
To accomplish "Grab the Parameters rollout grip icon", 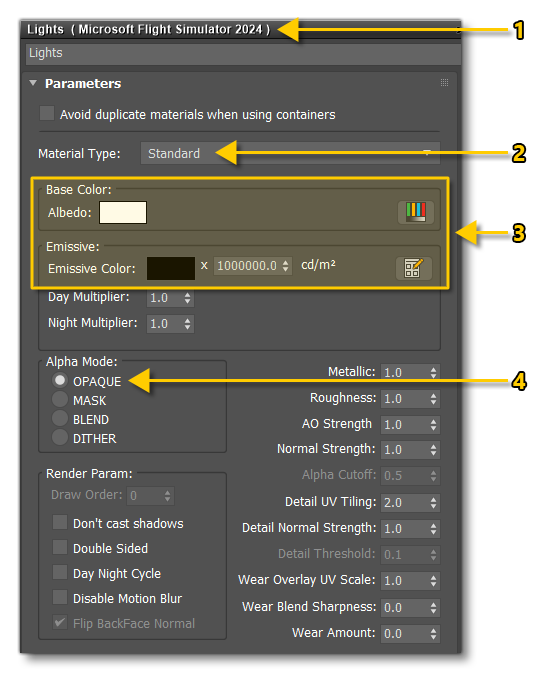I will 444,83.
